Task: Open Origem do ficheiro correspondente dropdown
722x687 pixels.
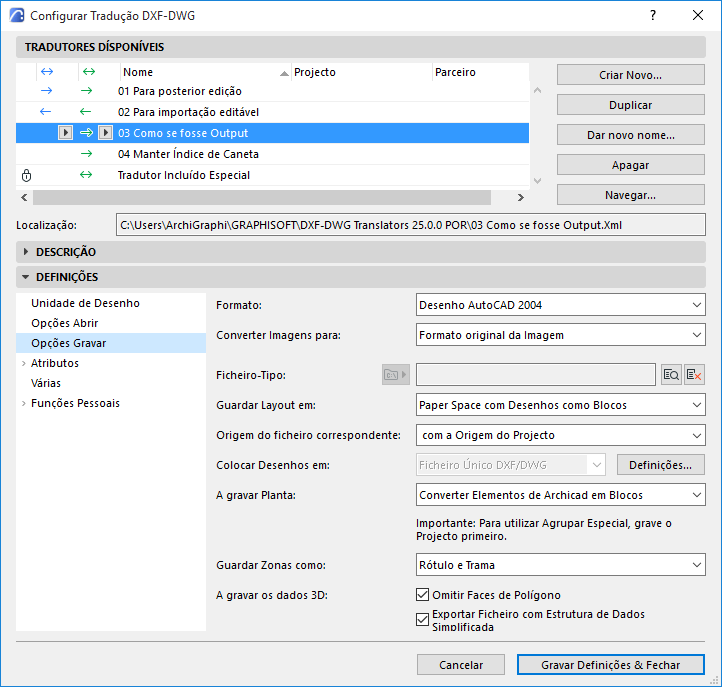Action: pyautogui.click(x=560, y=435)
